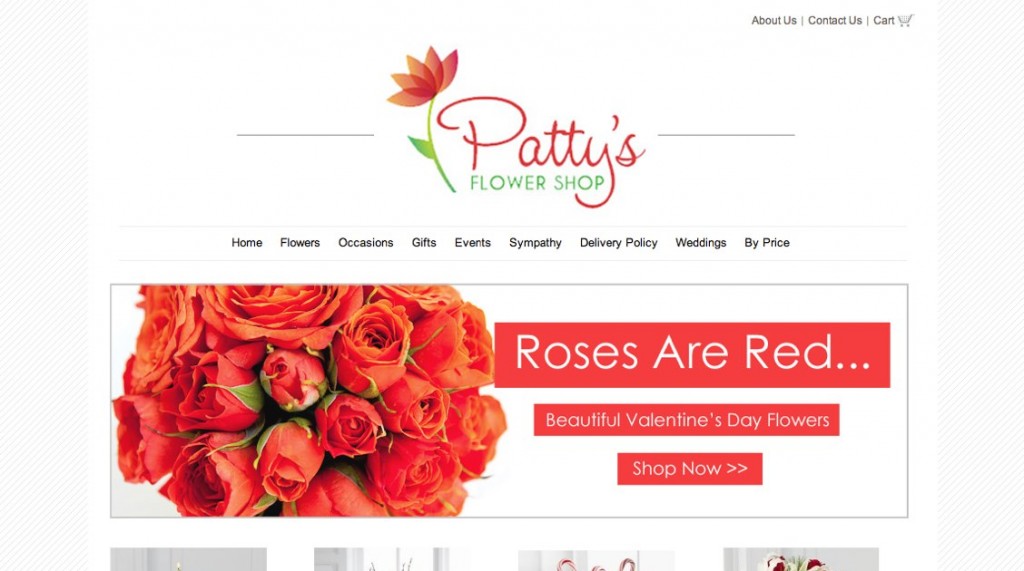The height and width of the screenshot is (571, 1024).
Task: Click the Roses Are Red banner heading
Action: point(692,355)
